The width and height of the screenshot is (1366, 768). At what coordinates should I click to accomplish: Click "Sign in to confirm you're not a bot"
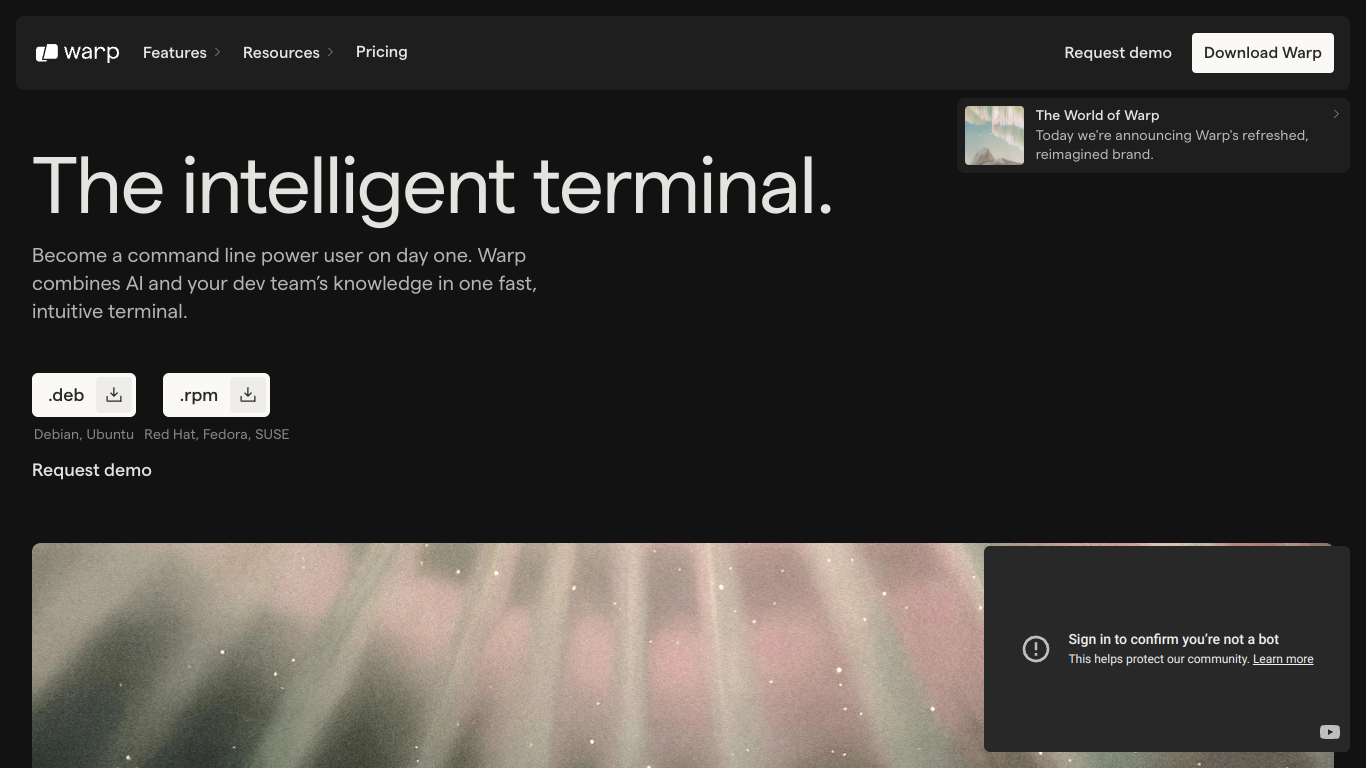tap(1174, 639)
